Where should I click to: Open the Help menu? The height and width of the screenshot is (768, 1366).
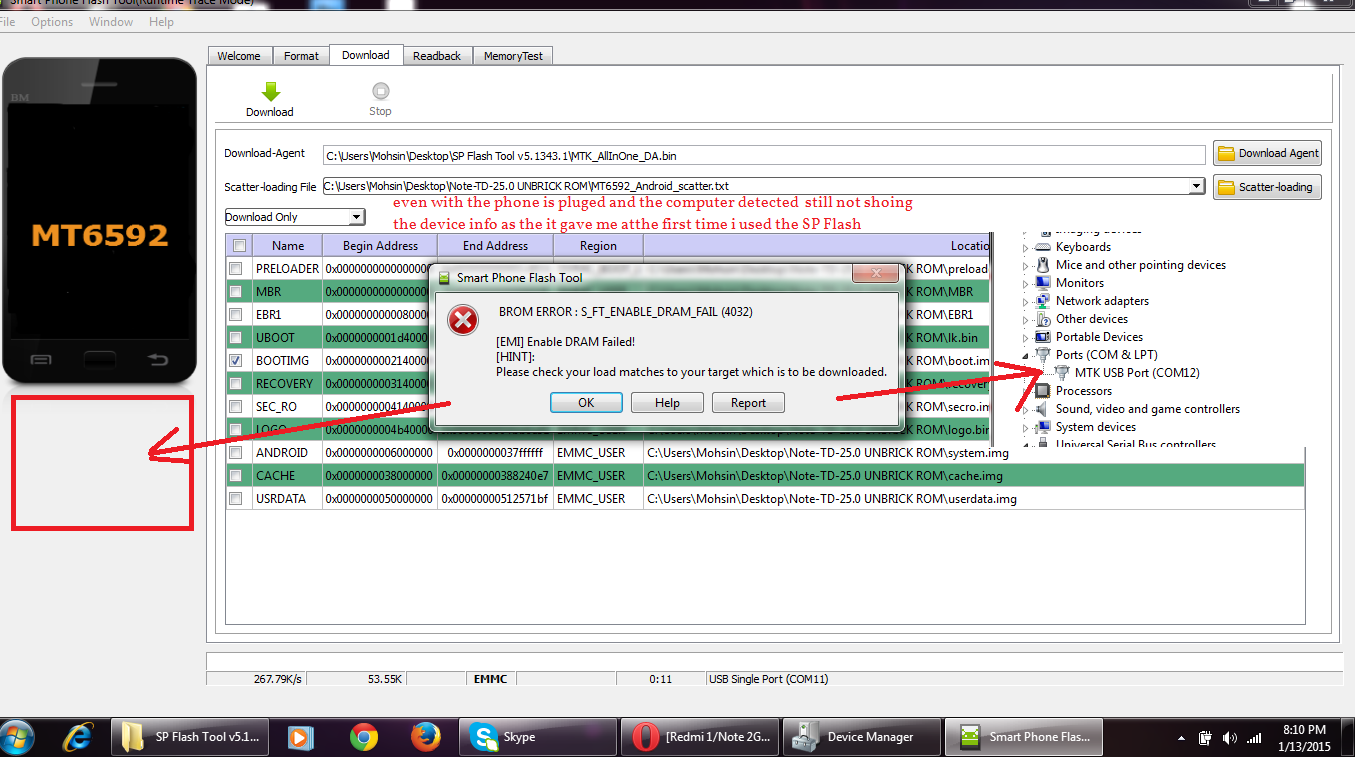(x=161, y=22)
